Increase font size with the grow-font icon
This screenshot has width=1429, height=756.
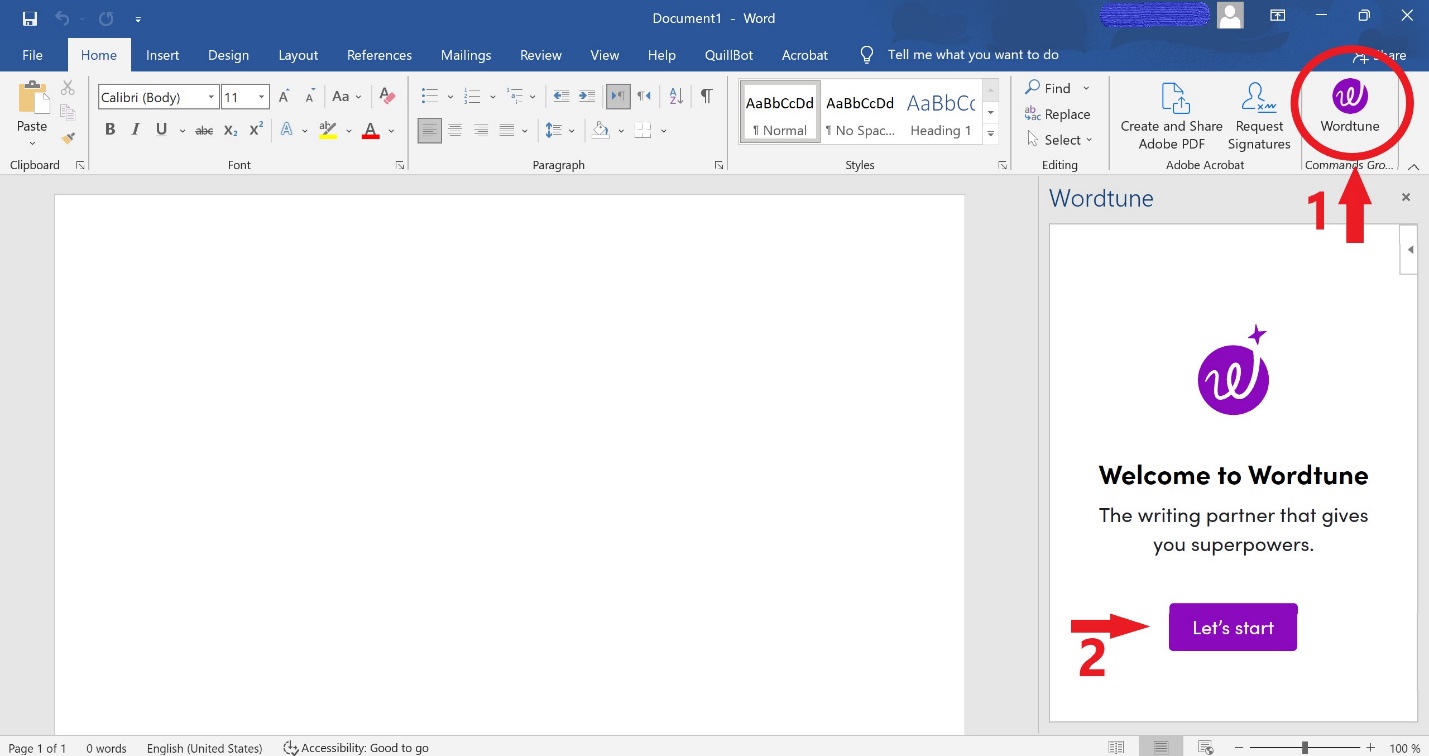[284, 97]
